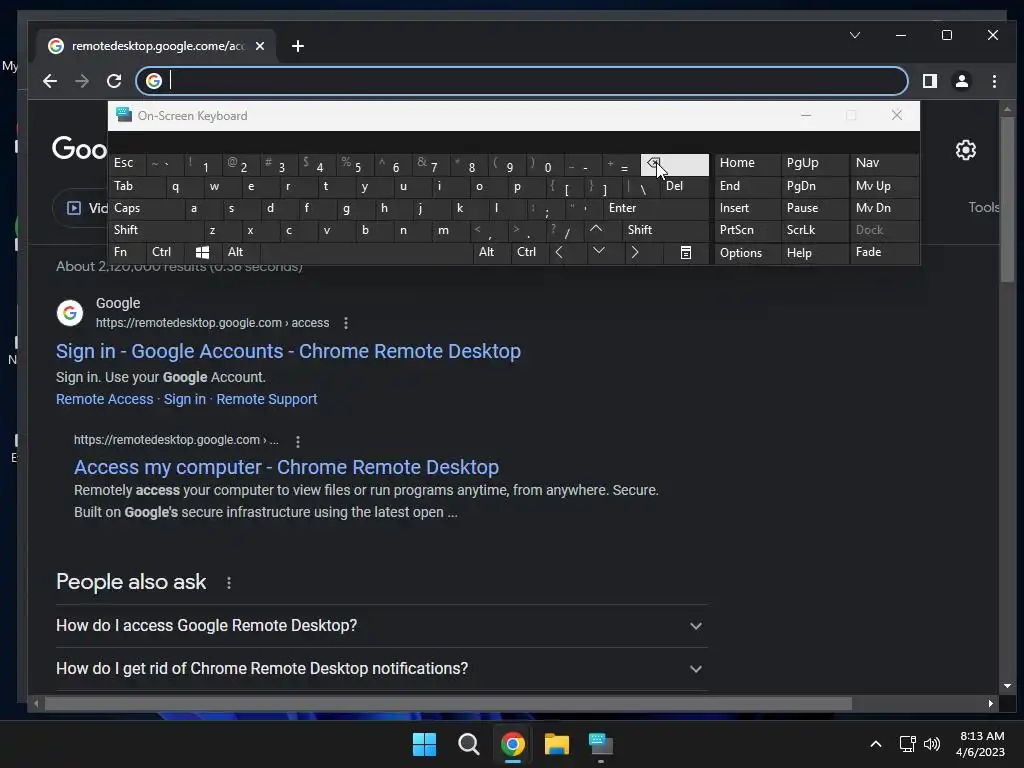Click the vertical scrollbar thumb in Chrome
This screenshot has width=1024, height=768.
[1007, 199]
